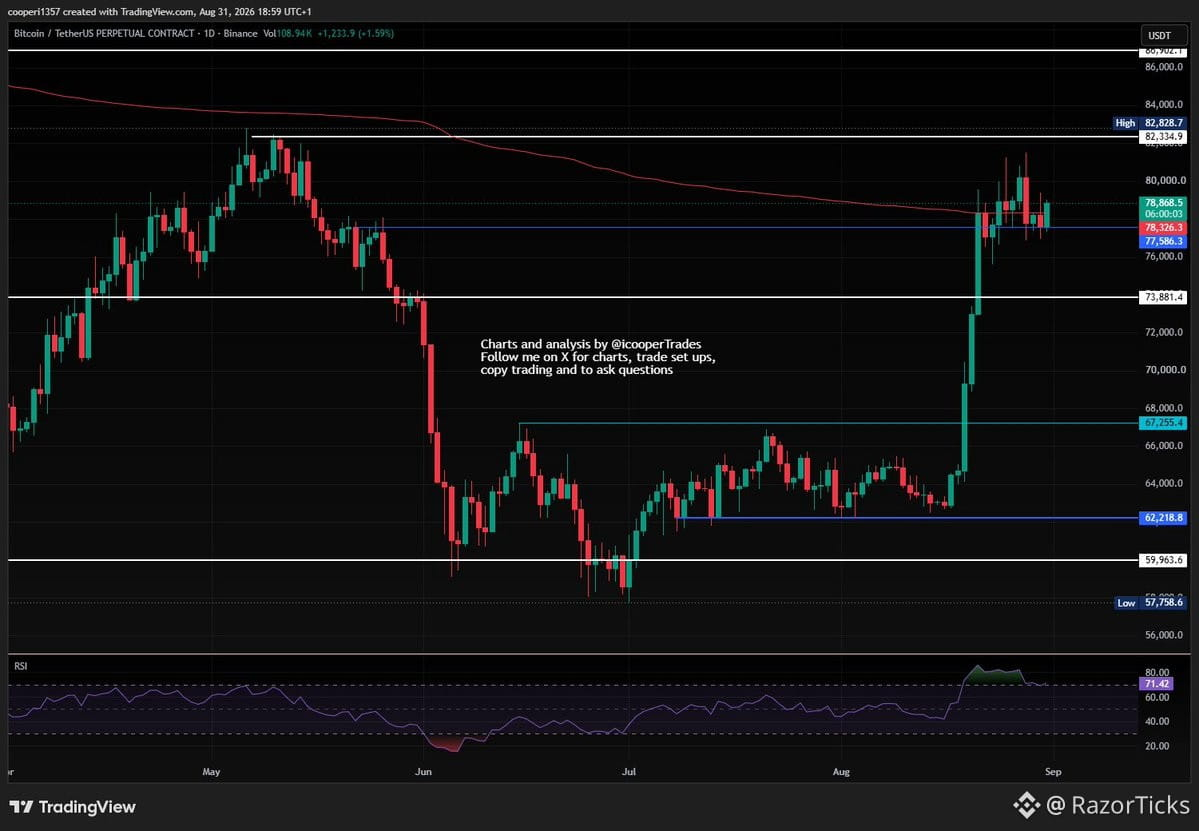1199x831 pixels.
Task: Click the RSI indicator pane label
Action: (x=21, y=667)
